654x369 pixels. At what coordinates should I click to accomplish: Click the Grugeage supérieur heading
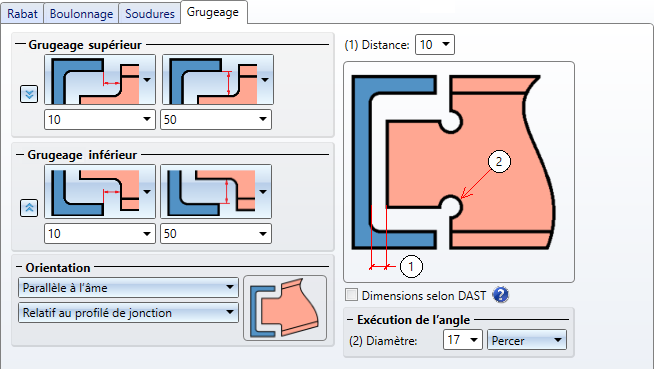(x=85, y=45)
